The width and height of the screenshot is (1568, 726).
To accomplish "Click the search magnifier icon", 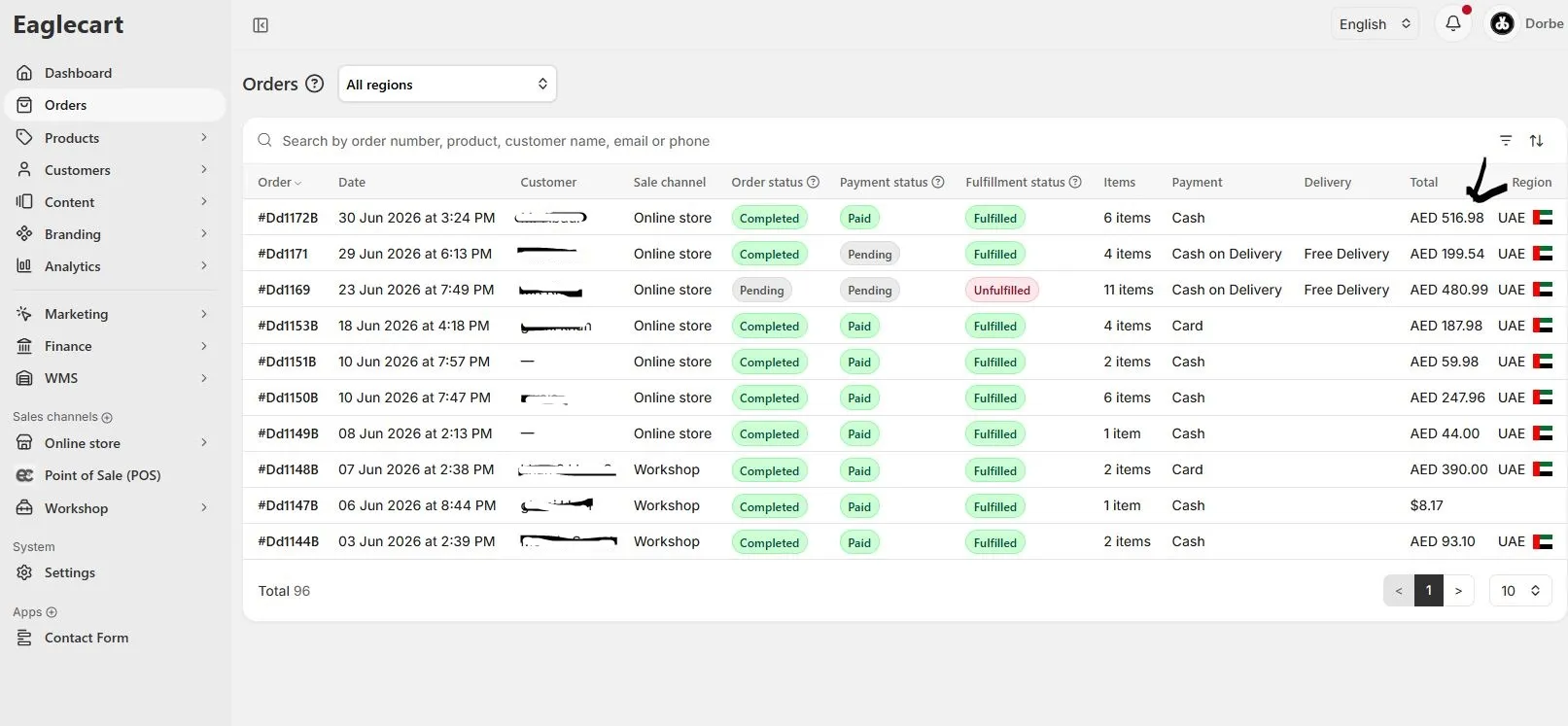I will tap(264, 141).
